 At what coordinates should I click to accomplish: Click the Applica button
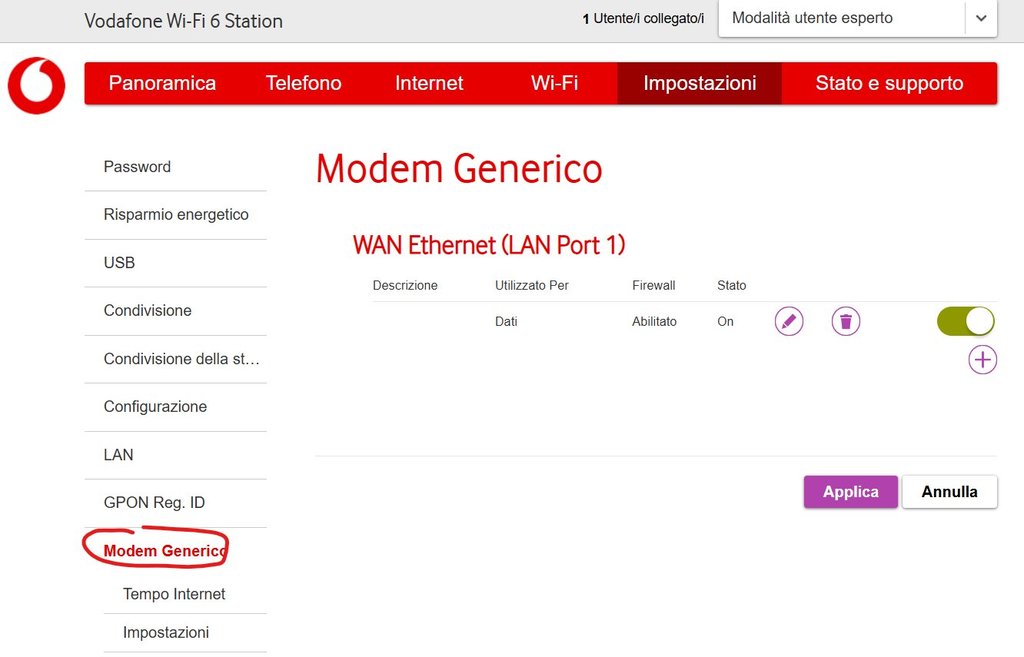coord(850,492)
